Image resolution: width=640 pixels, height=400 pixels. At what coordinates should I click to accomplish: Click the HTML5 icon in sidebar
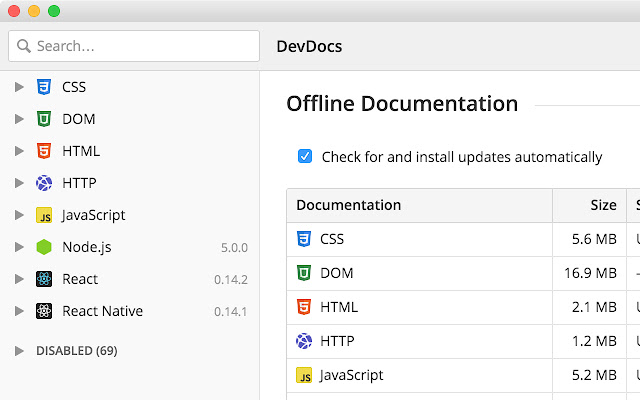[x=44, y=151]
